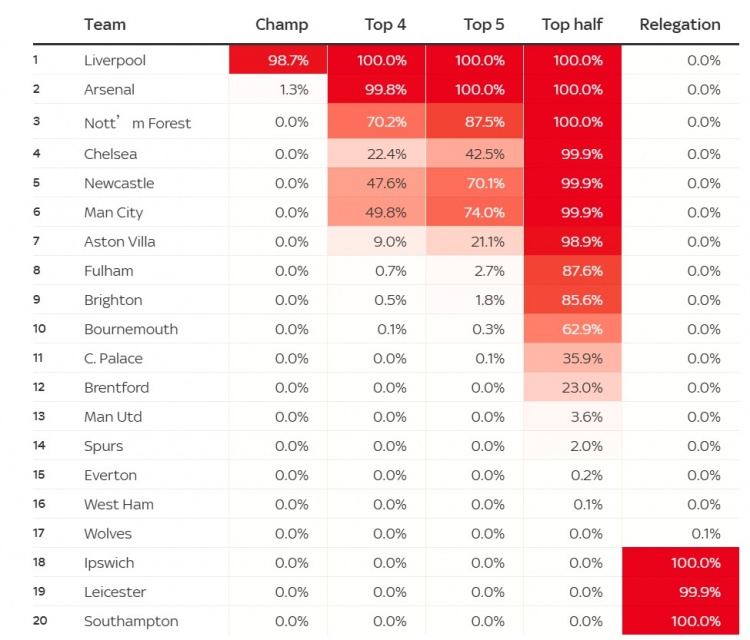Screen dimensions: 750x640
Task: Click the Team column header
Action: [x=105, y=24]
